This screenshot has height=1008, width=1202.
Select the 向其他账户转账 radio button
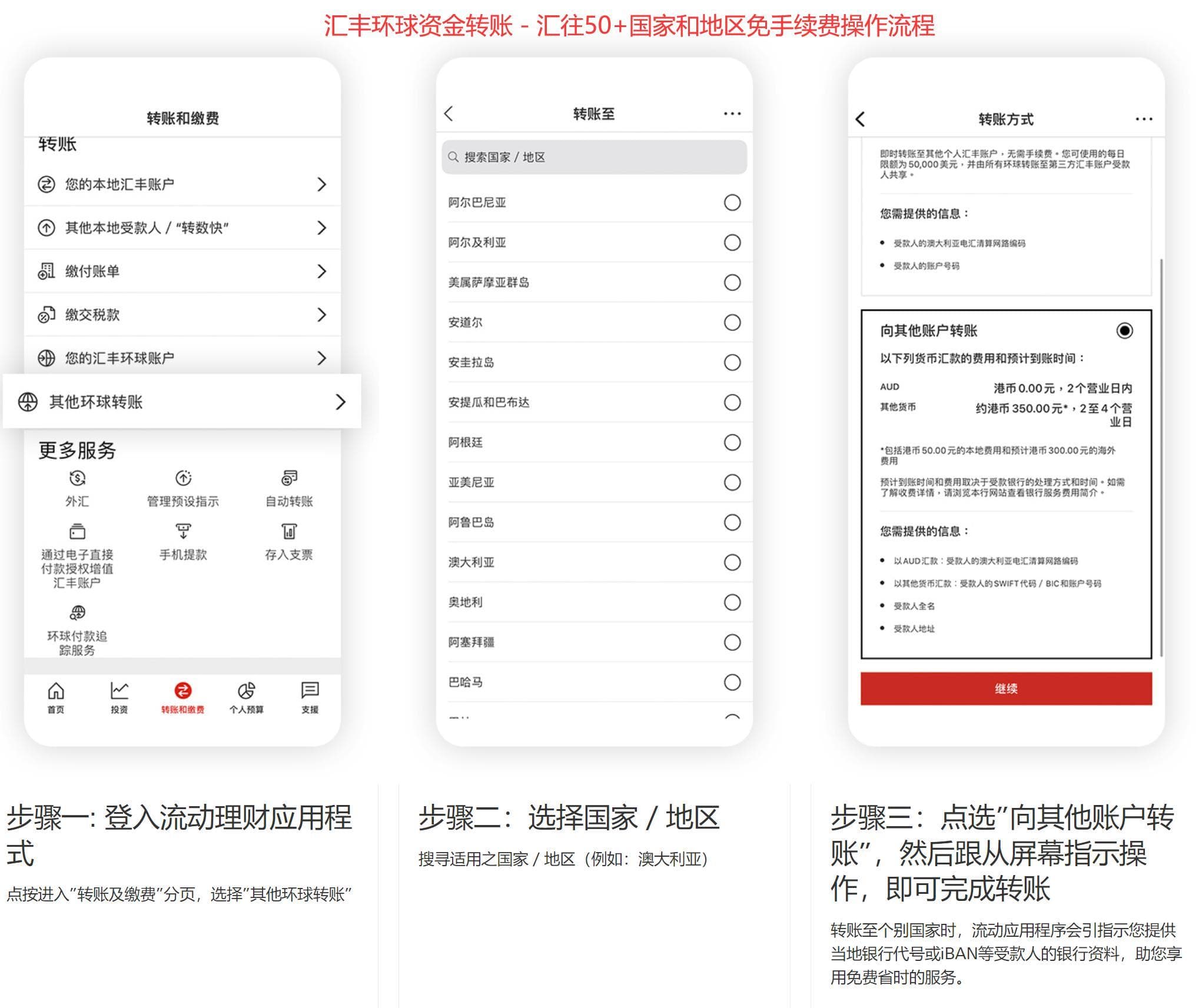(x=1124, y=331)
